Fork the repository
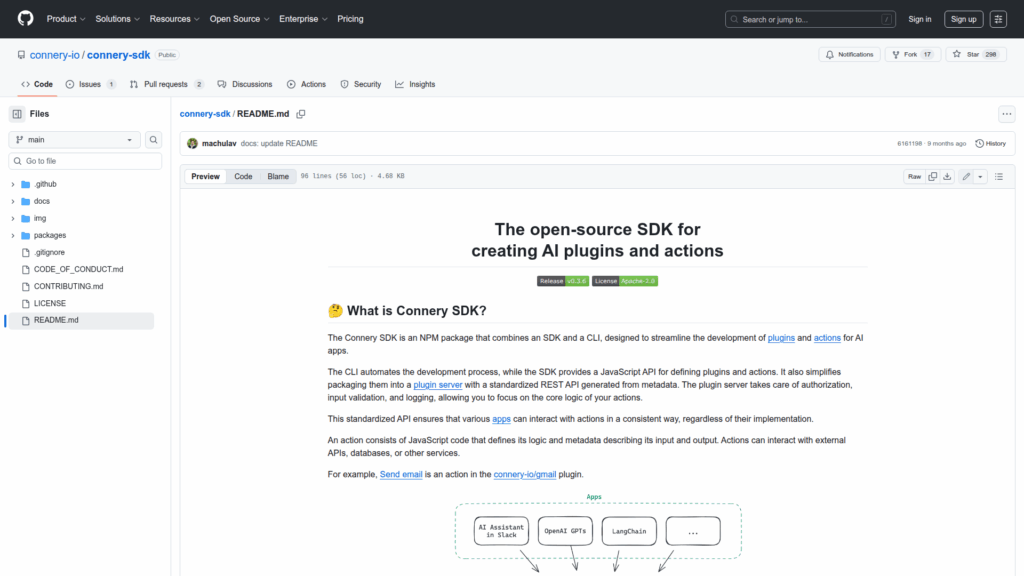Screen dimensions: 1024x576 [x=912, y=54]
